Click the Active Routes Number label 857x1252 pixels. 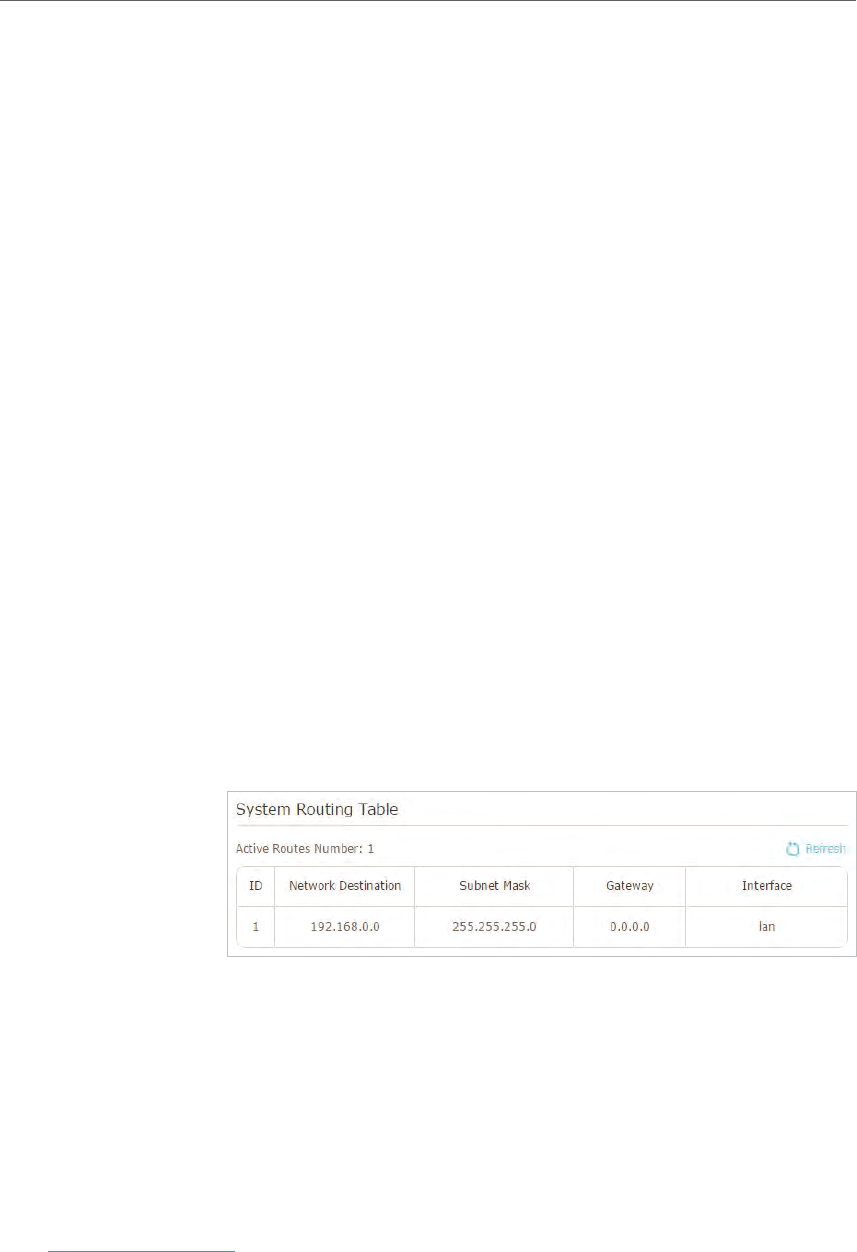(x=305, y=849)
